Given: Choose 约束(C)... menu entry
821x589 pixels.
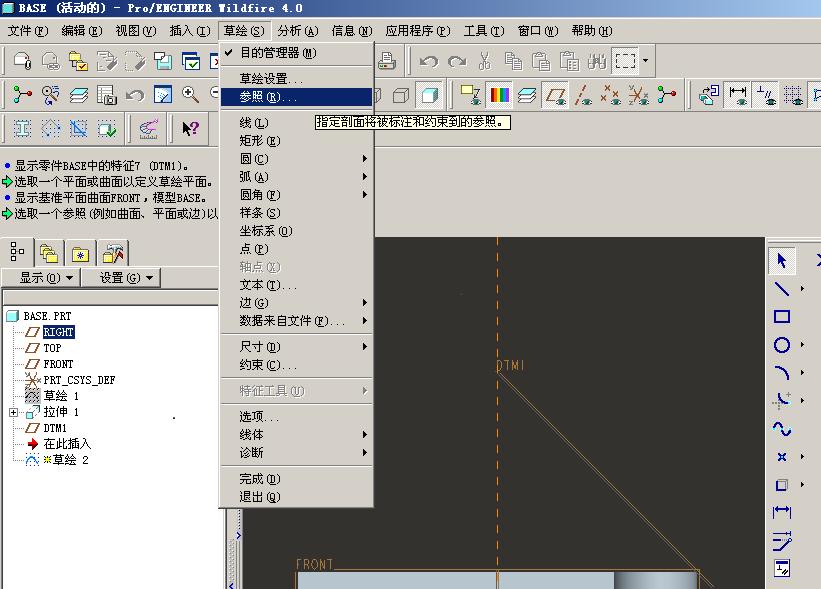Looking at the screenshot, I should click(x=297, y=365).
